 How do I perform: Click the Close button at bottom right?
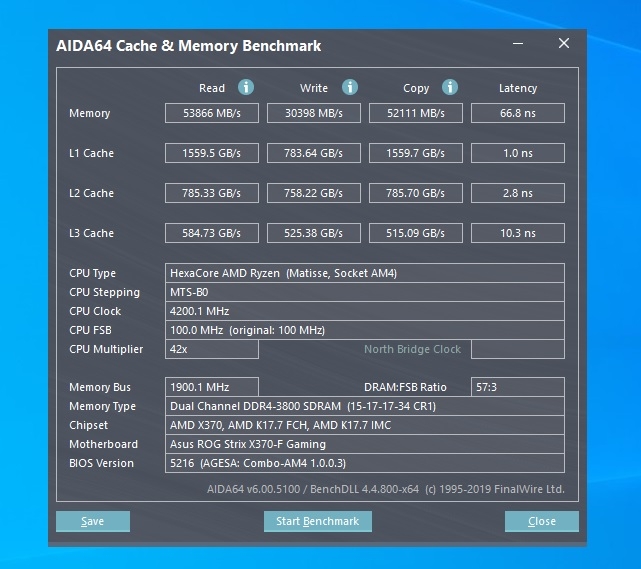pos(542,521)
